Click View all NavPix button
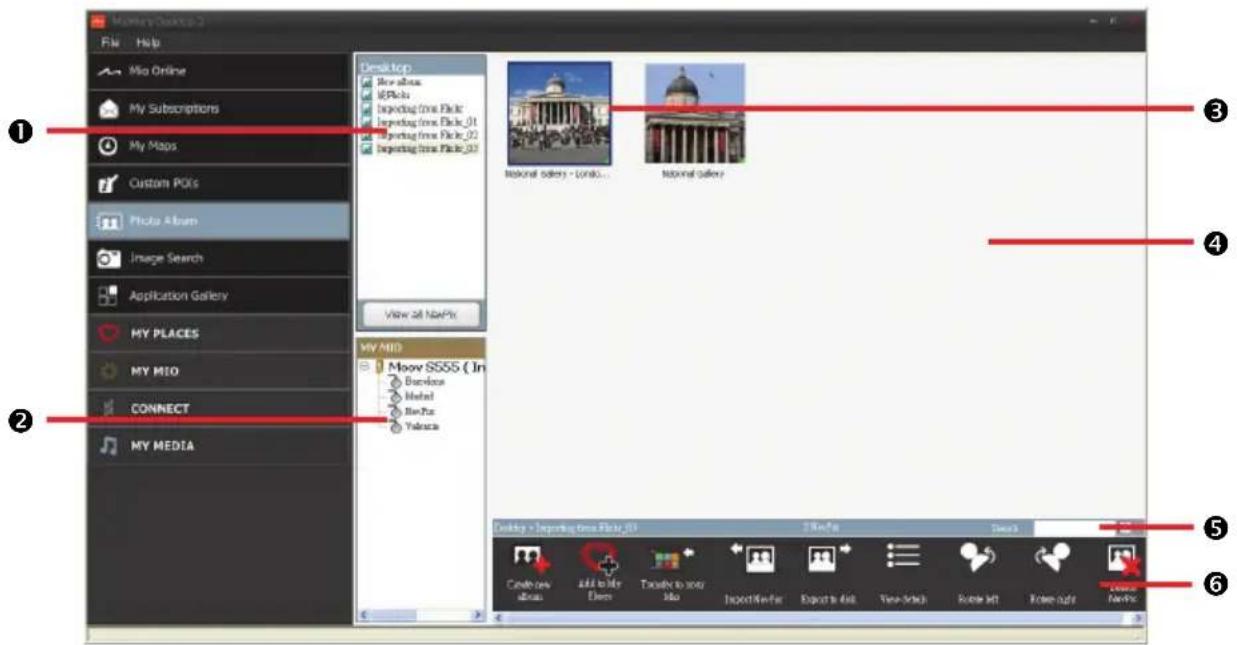1237x645 pixels. tap(420, 314)
